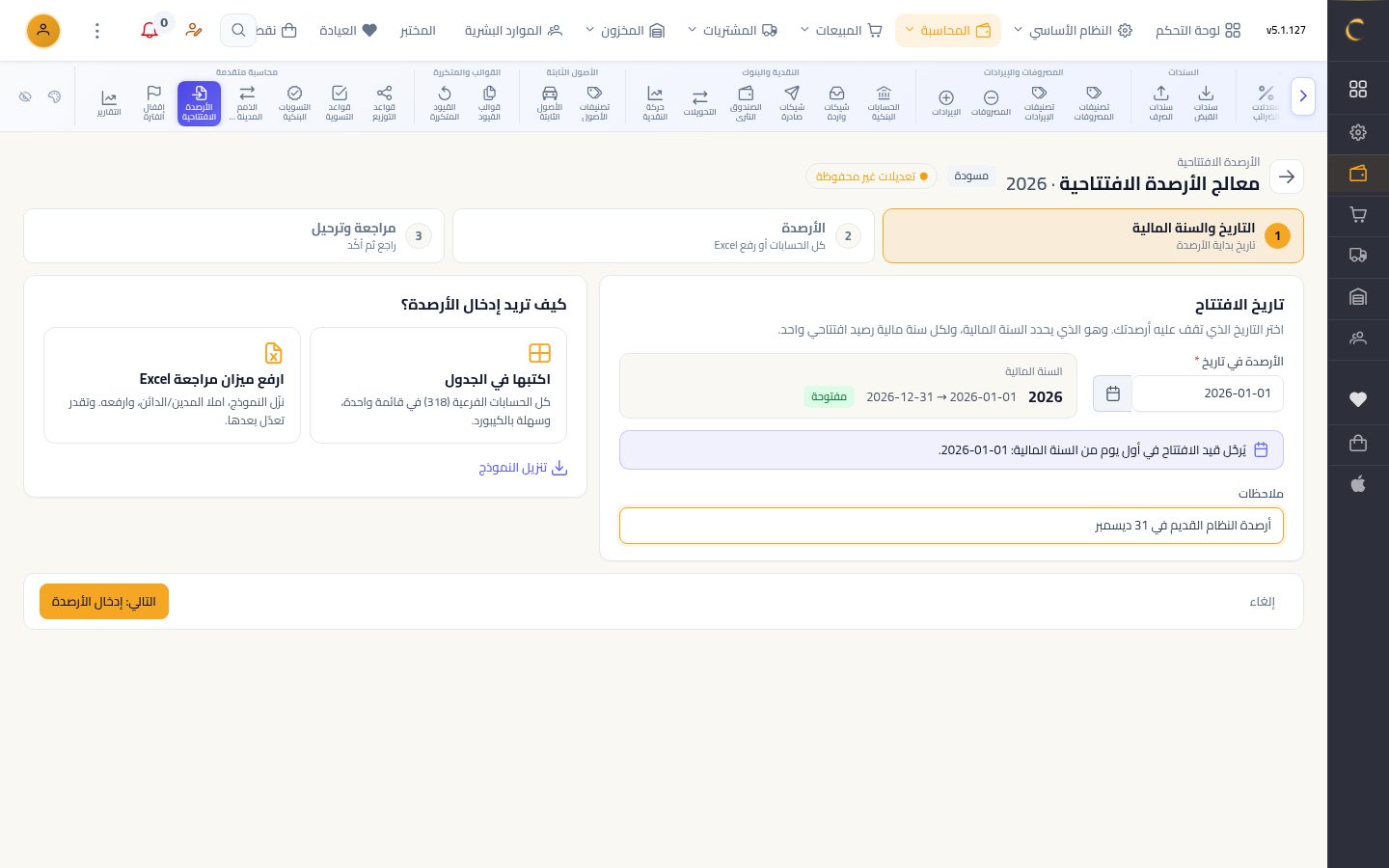Choose اكتبها في الجدول entry option

[438, 386]
